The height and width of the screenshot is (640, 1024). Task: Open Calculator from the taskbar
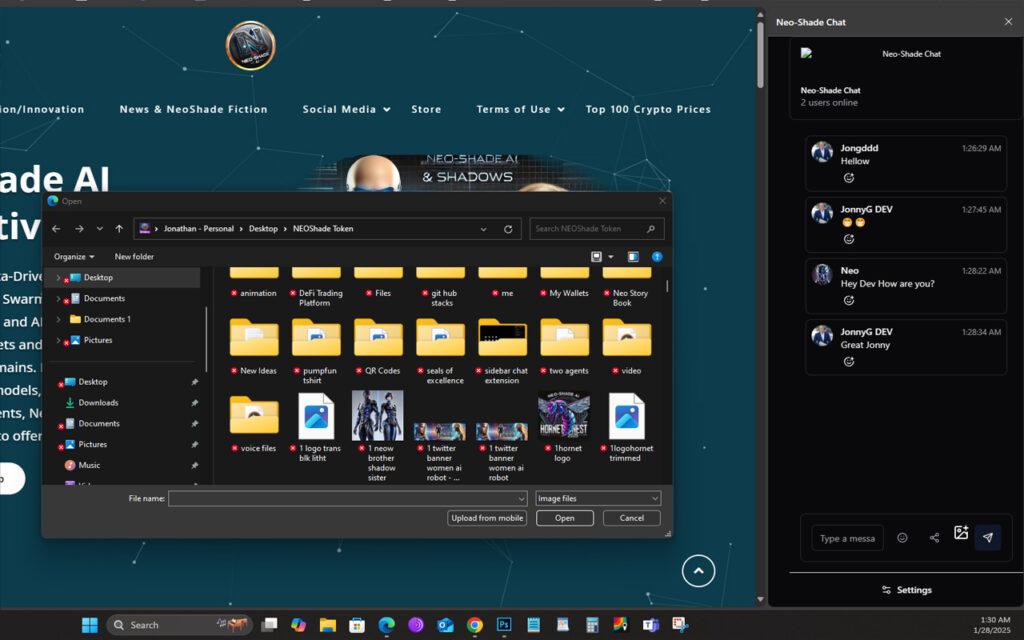click(592, 625)
